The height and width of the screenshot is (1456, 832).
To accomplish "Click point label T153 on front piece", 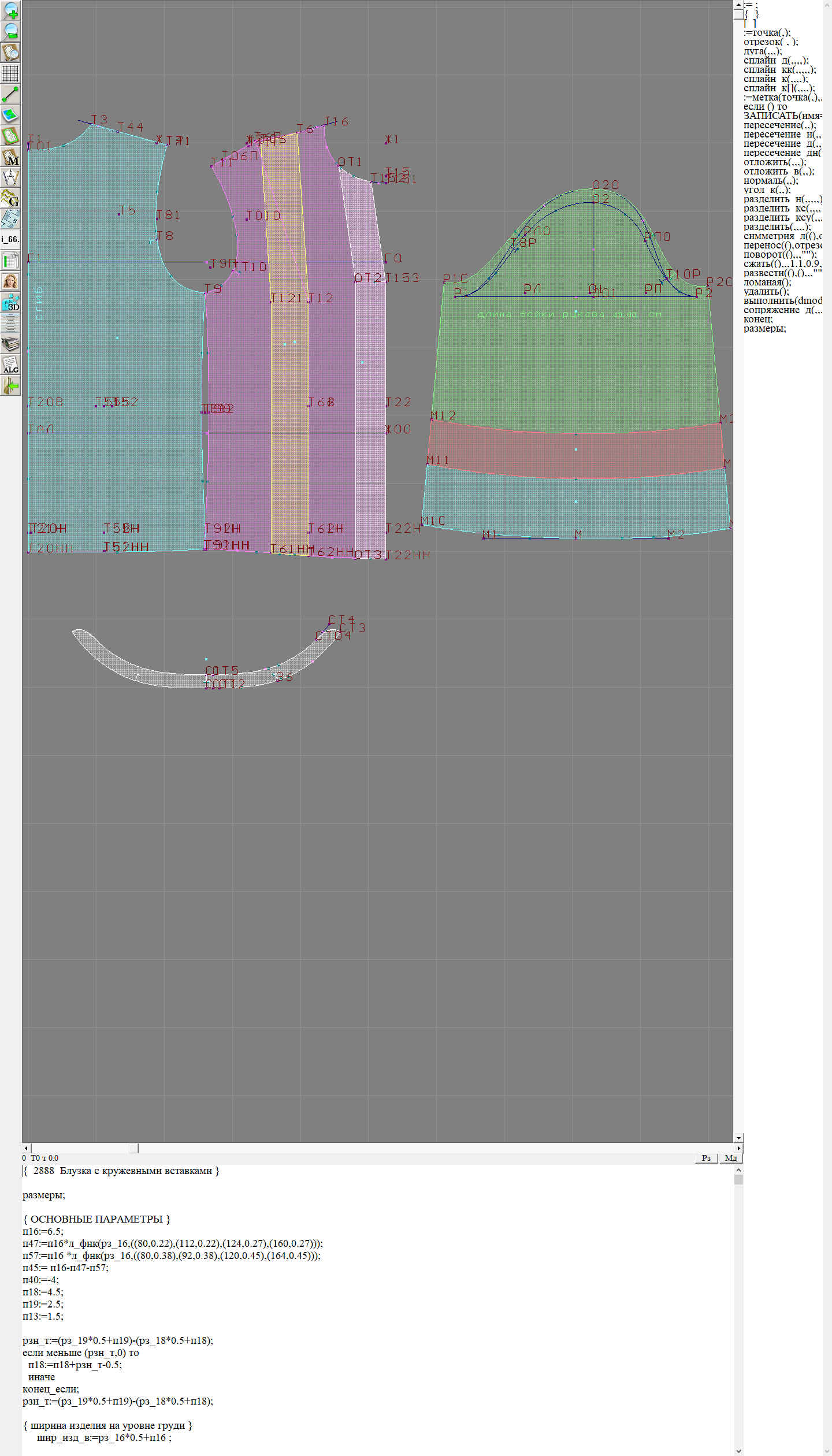I will 402,277.
